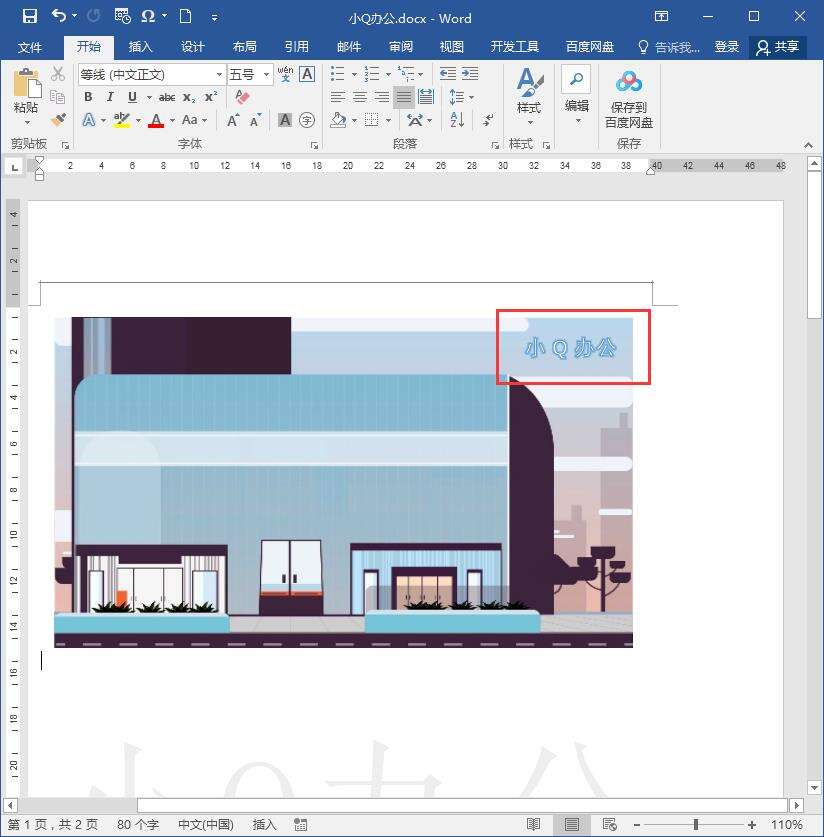Viewport: 824px width, 837px height.
Task: Click the 登录 sign-in link
Action: coord(726,47)
